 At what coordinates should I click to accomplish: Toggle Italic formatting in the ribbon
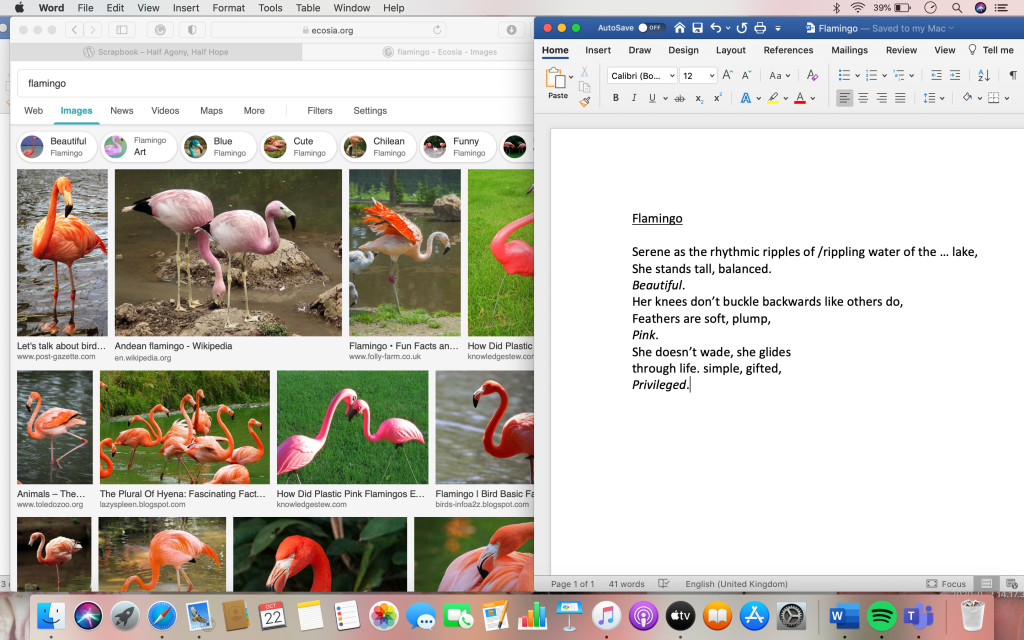click(634, 98)
